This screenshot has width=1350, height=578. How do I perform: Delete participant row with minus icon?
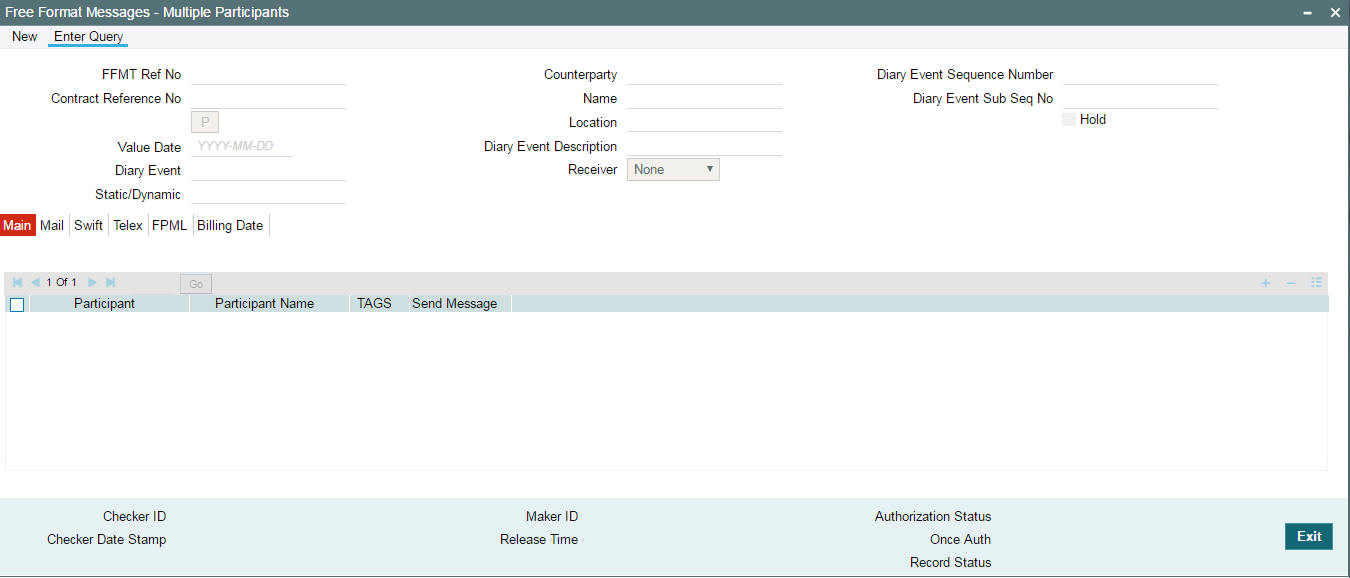click(1291, 283)
